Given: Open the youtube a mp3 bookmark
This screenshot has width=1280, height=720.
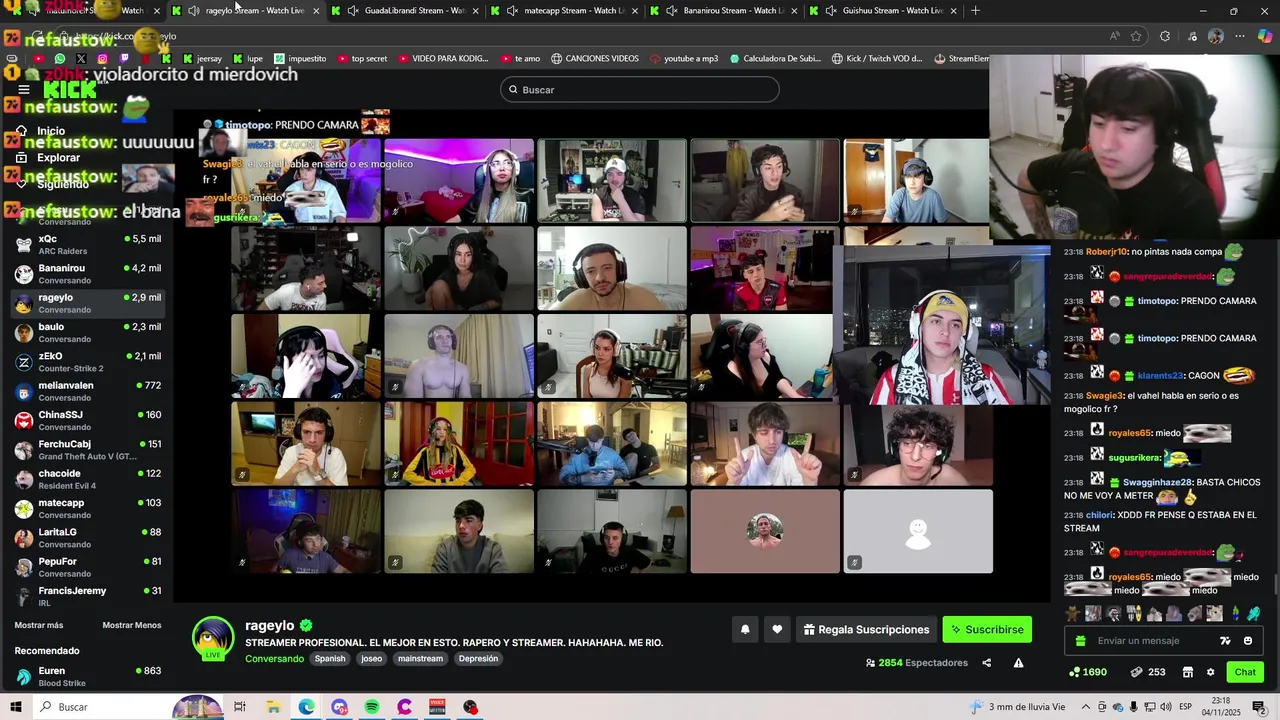Looking at the screenshot, I should tap(684, 59).
